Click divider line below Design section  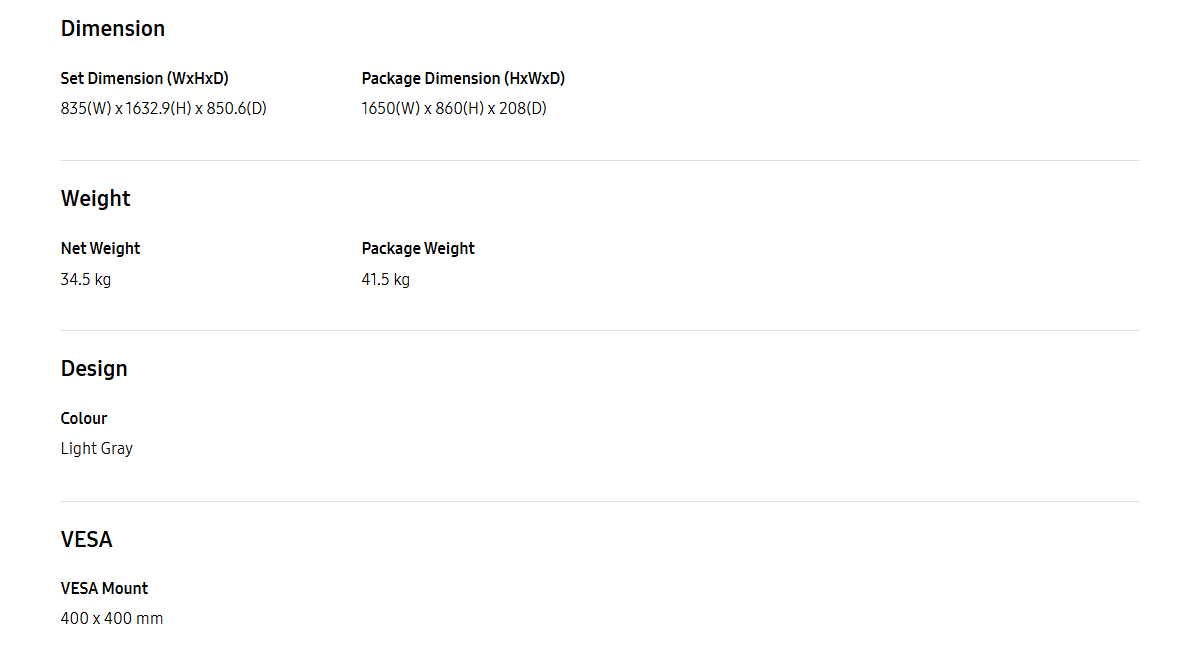click(x=599, y=501)
